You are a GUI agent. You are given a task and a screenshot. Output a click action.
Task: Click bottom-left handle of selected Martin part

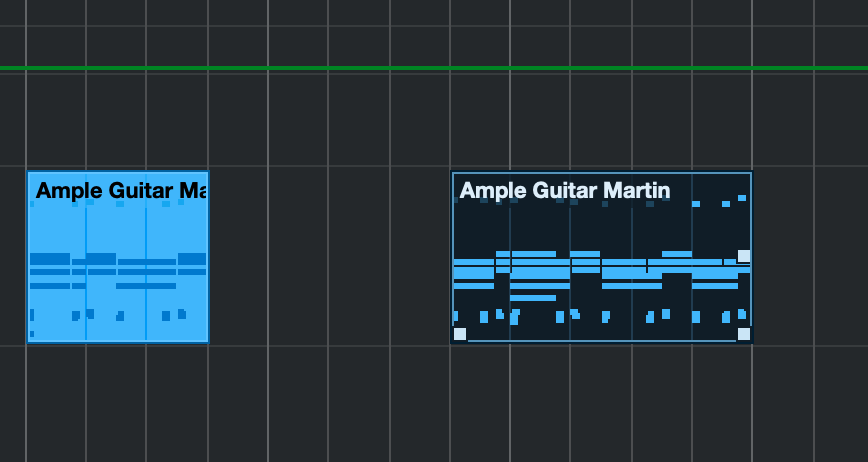(x=460, y=334)
